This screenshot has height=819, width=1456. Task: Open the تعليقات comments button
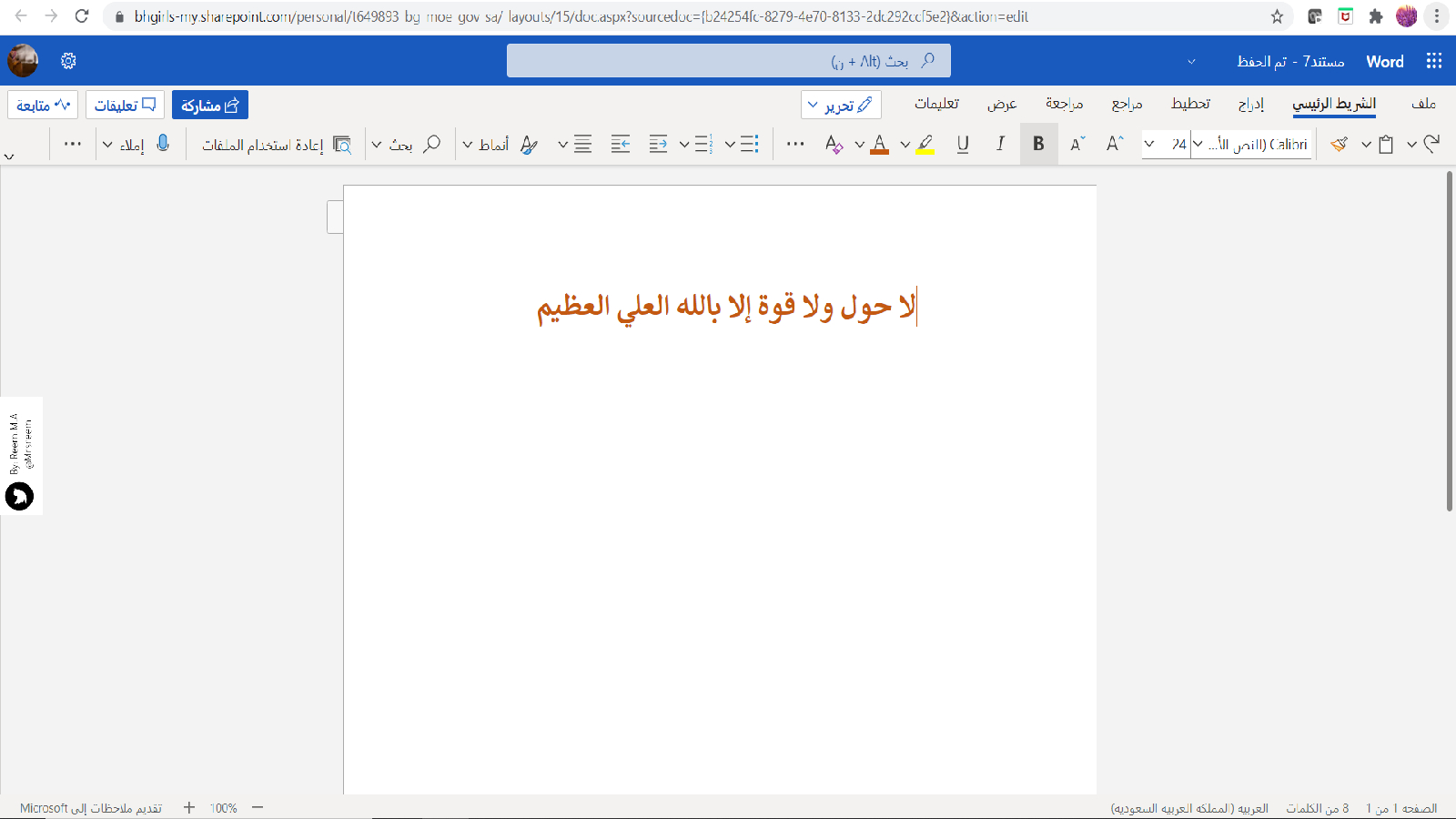125,105
